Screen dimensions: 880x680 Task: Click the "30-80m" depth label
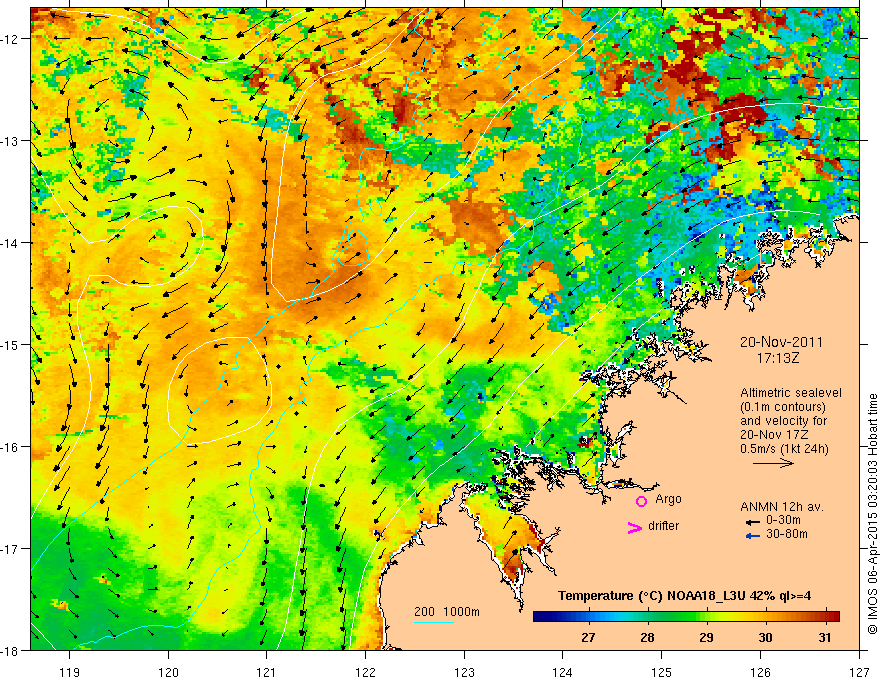(787, 534)
